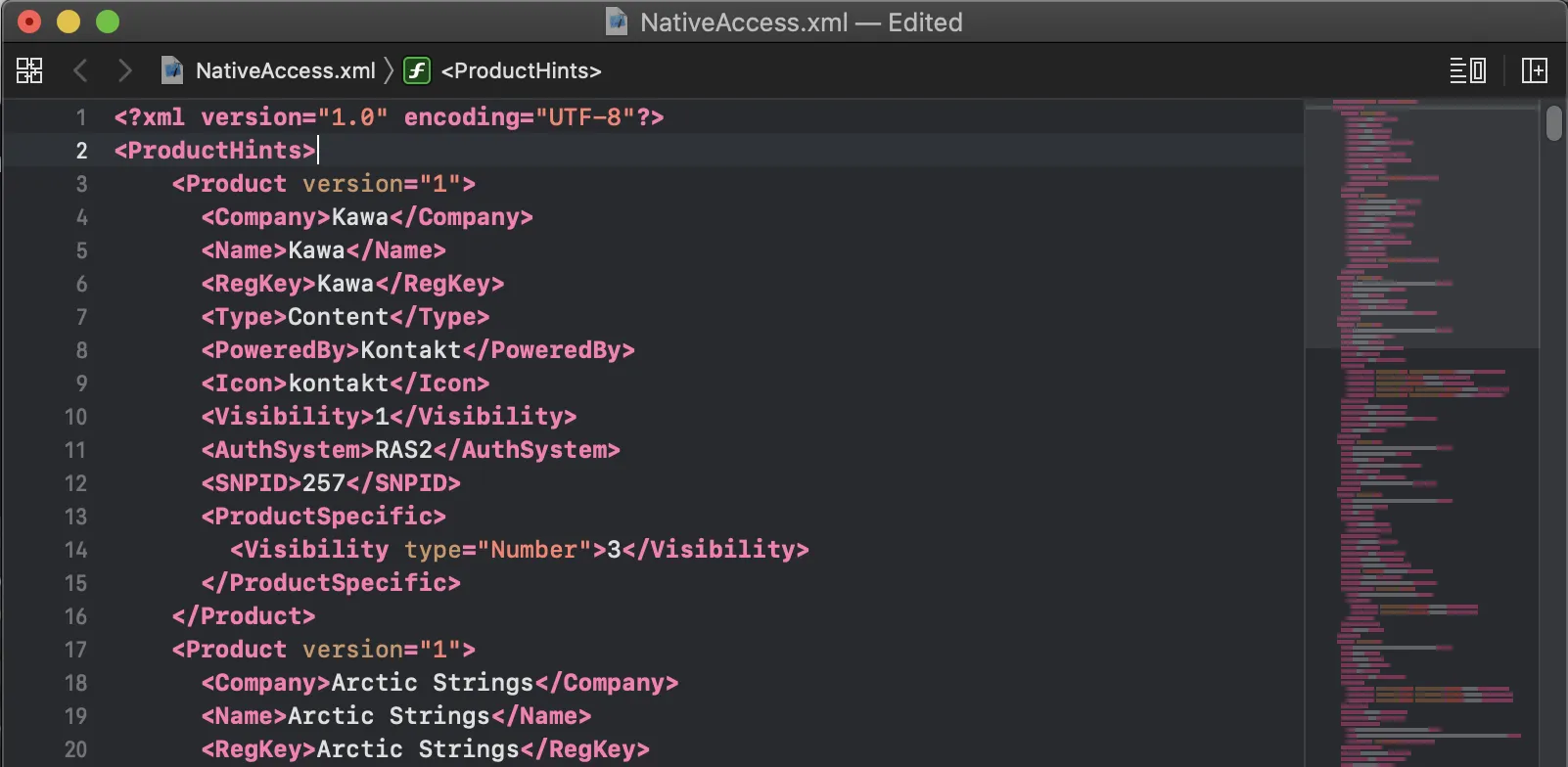Click the first <Product version="1"> line
The width and height of the screenshot is (1568, 767).
coord(324,184)
